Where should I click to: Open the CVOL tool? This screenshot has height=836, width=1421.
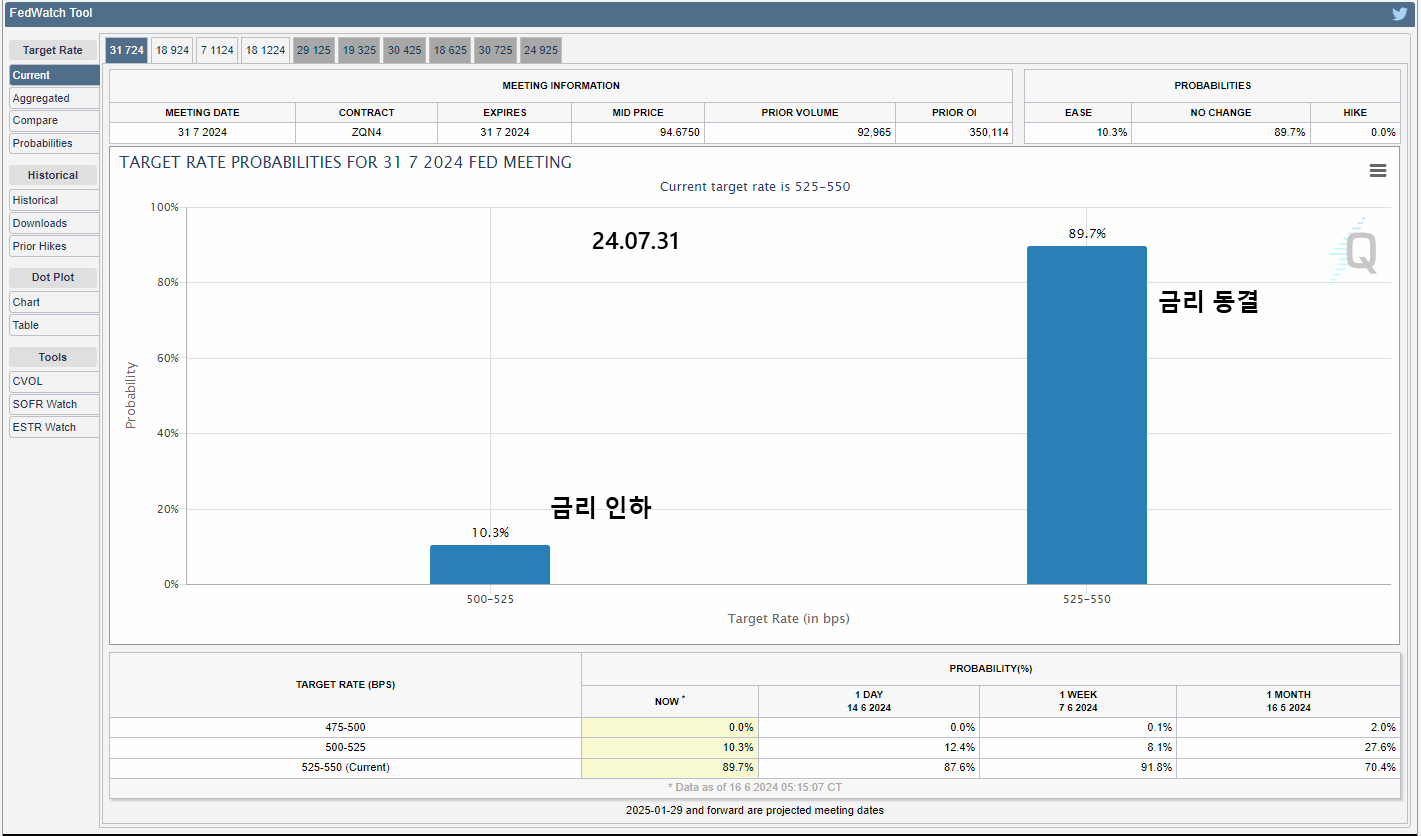coord(54,381)
